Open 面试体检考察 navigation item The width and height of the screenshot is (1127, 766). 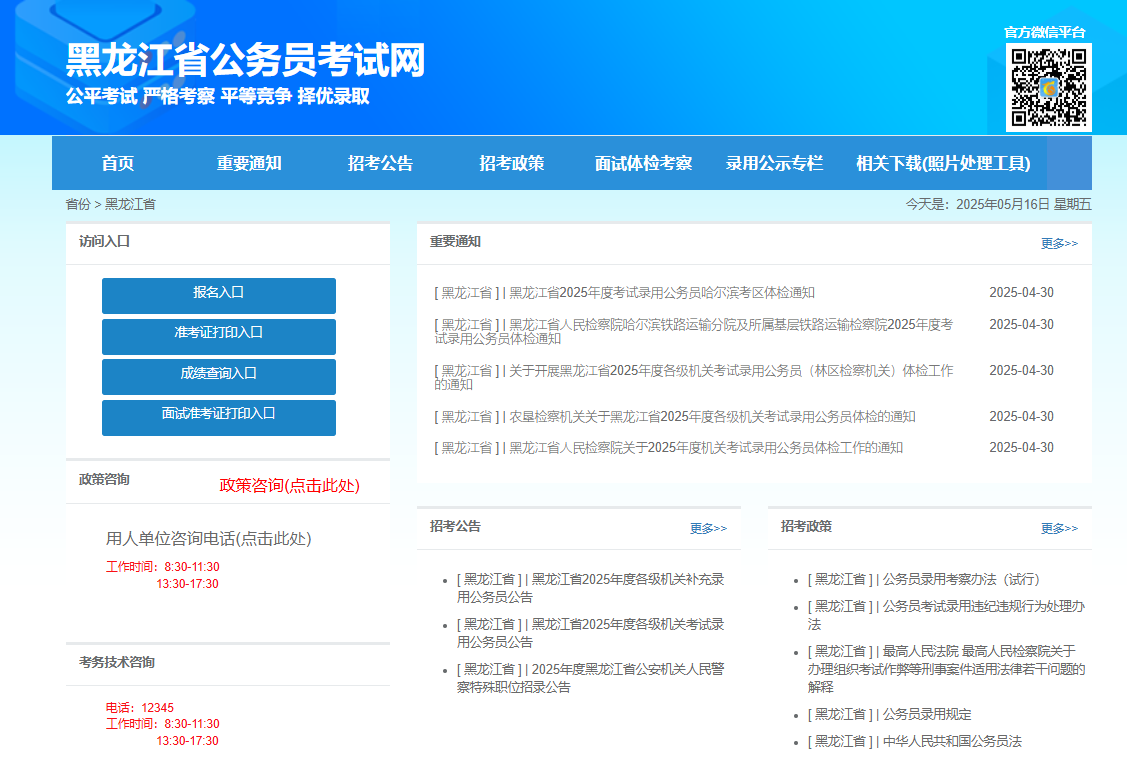tap(643, 163)
